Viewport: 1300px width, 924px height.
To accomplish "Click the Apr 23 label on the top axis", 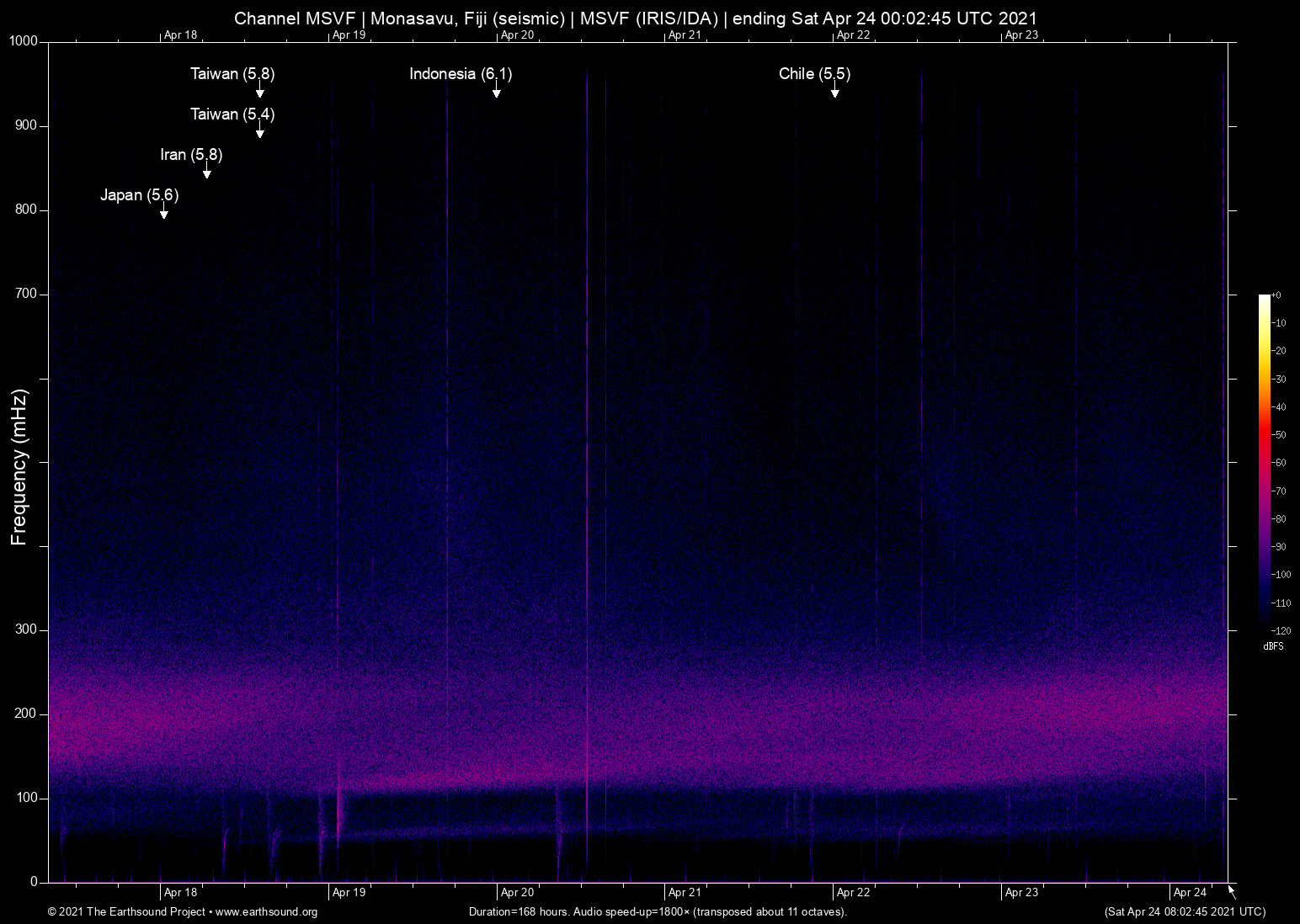I will (1022, 35).
